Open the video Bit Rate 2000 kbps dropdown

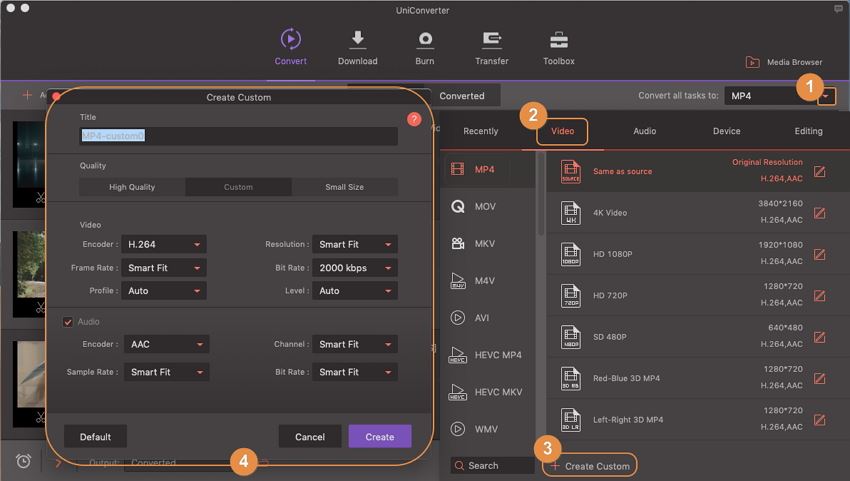click(355, 268)
